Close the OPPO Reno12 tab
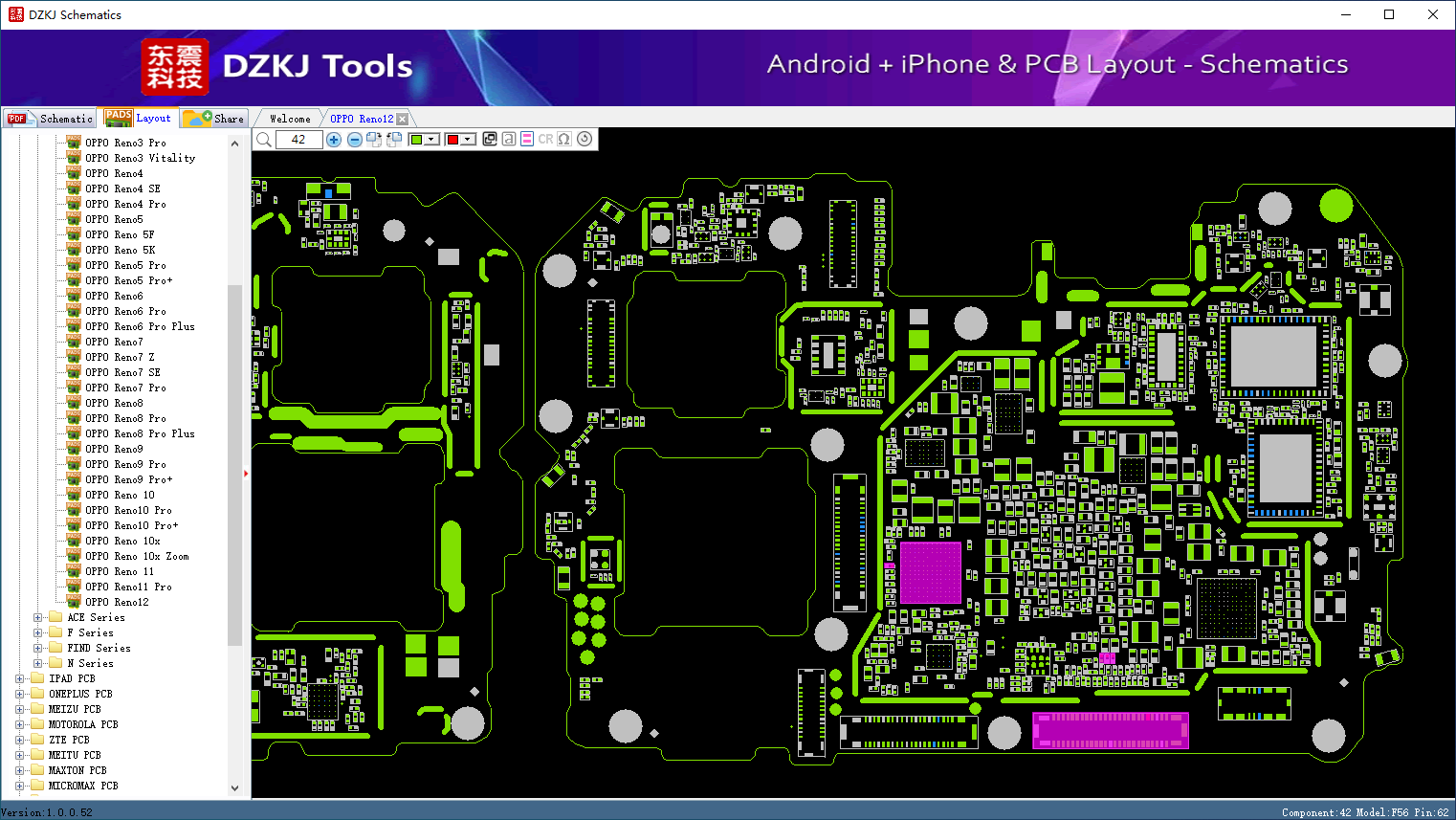Screen dimensions: 1456x820 [402, 119]
